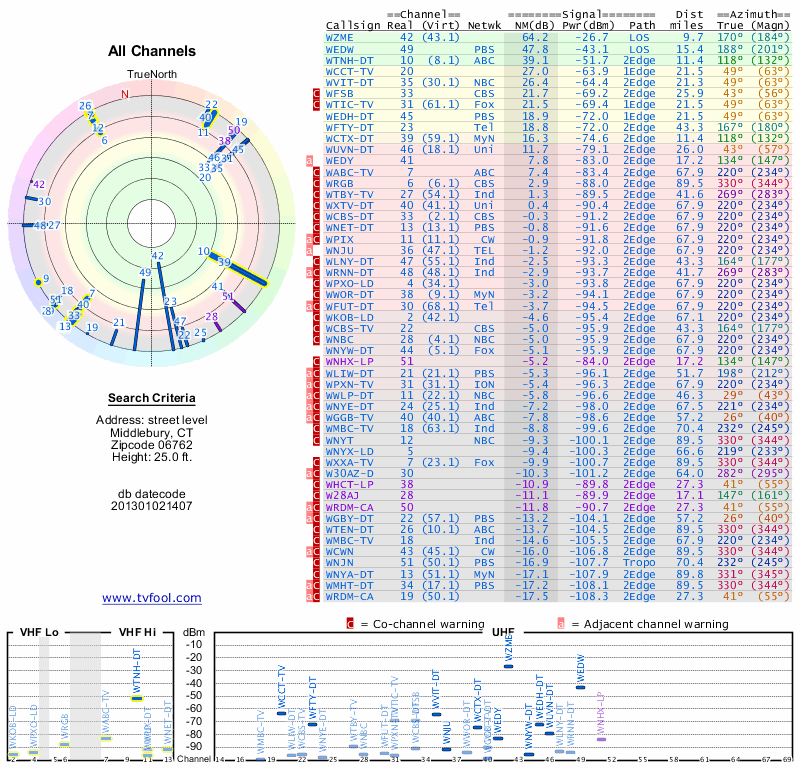Click channel 39 label on radar plot

tap(224, 262)
